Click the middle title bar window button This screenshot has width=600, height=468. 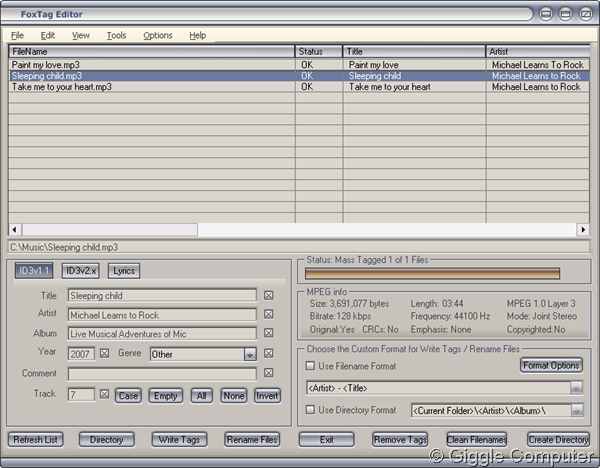[566, 14]
